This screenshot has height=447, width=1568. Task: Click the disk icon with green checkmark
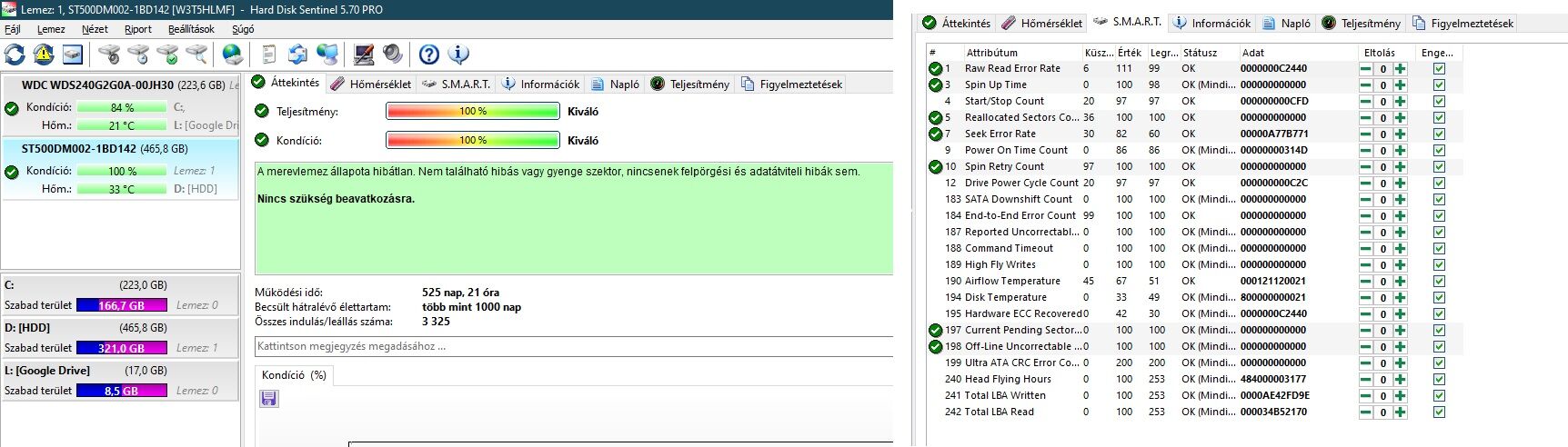pos(167,55)
